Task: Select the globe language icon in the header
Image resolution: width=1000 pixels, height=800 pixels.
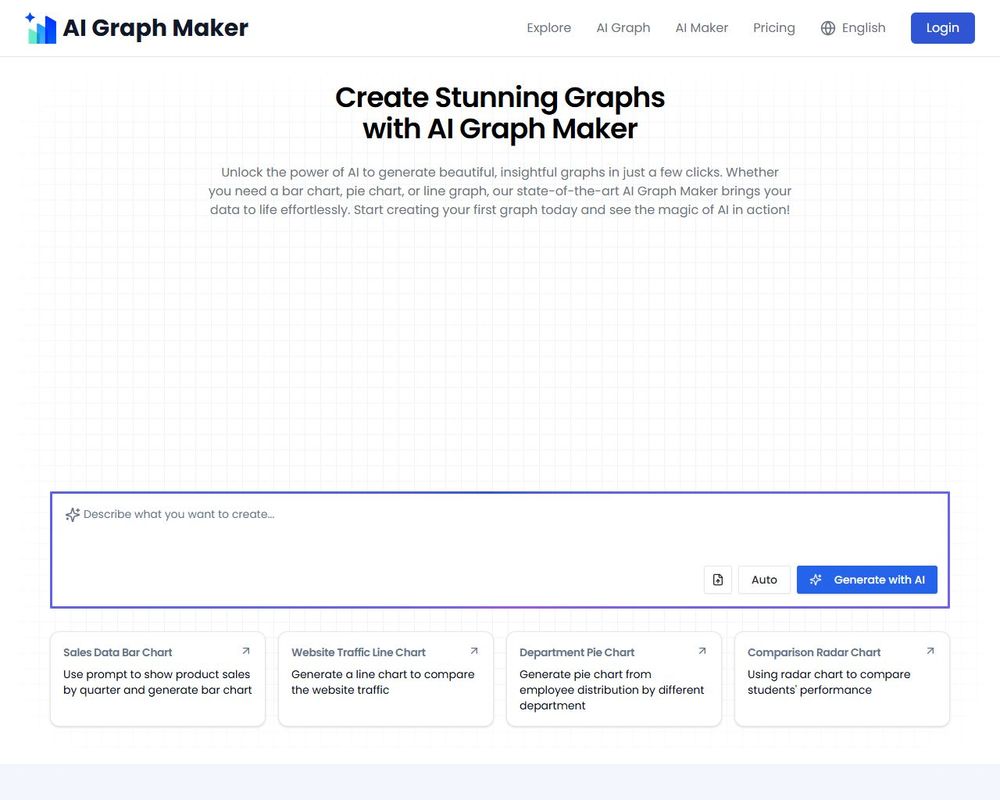Action: point(824,28)
